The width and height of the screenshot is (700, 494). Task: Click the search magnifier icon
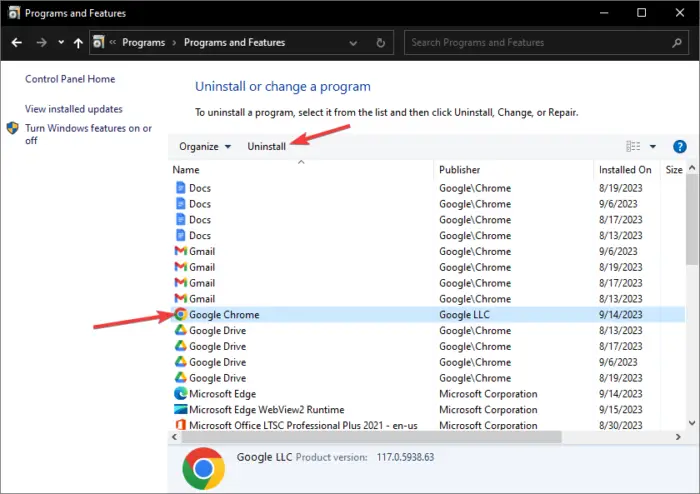coord(676,43)
